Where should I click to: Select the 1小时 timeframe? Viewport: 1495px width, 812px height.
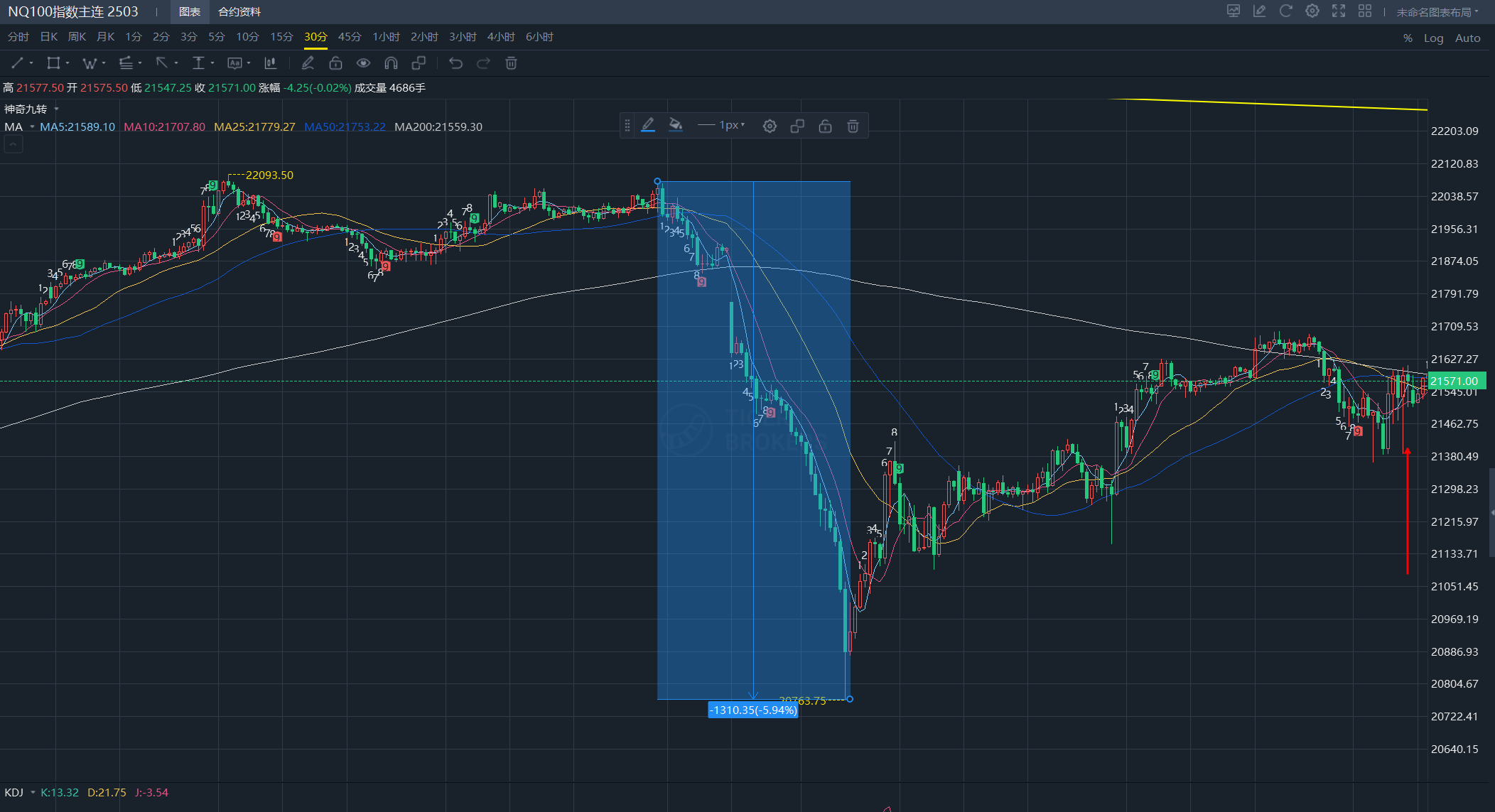click(x=387, y=37)
